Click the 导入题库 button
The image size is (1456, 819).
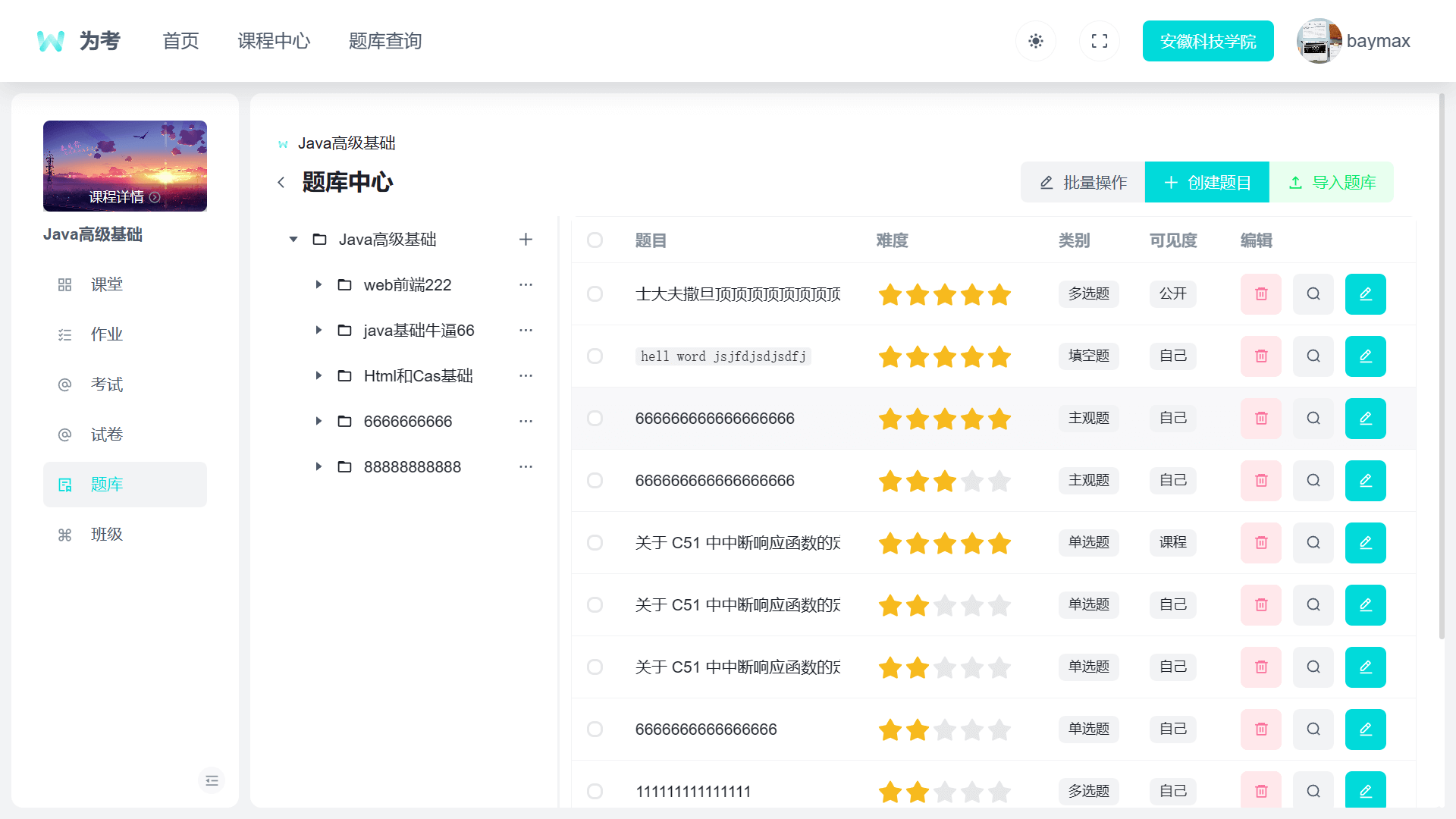point(1332,183)
